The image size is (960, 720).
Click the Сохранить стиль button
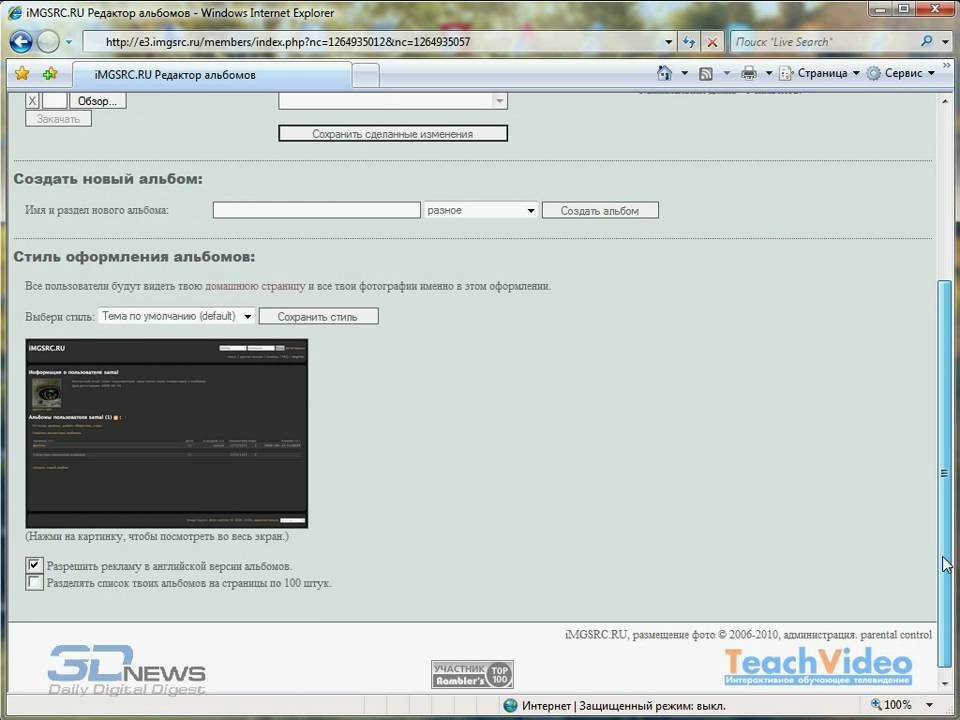point(318,316)
